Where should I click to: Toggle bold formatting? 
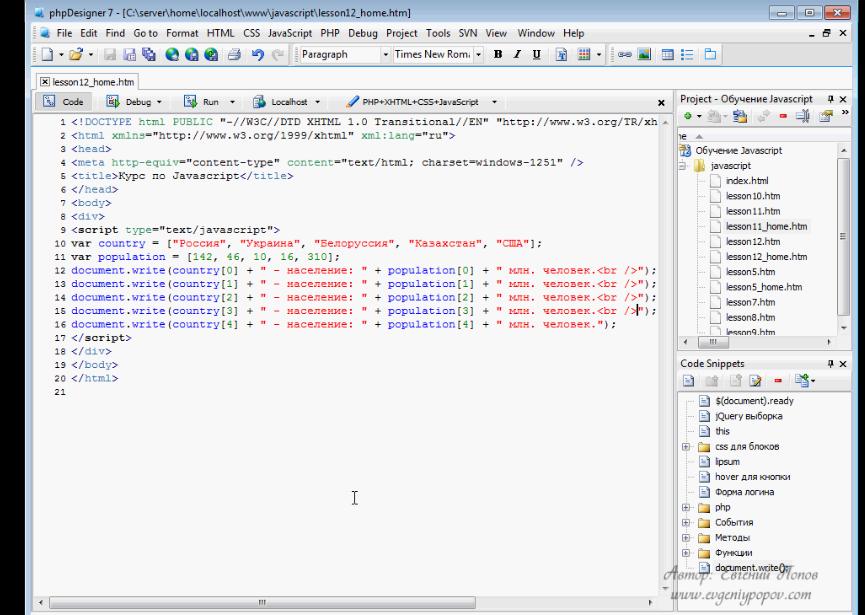coord(498,54)
